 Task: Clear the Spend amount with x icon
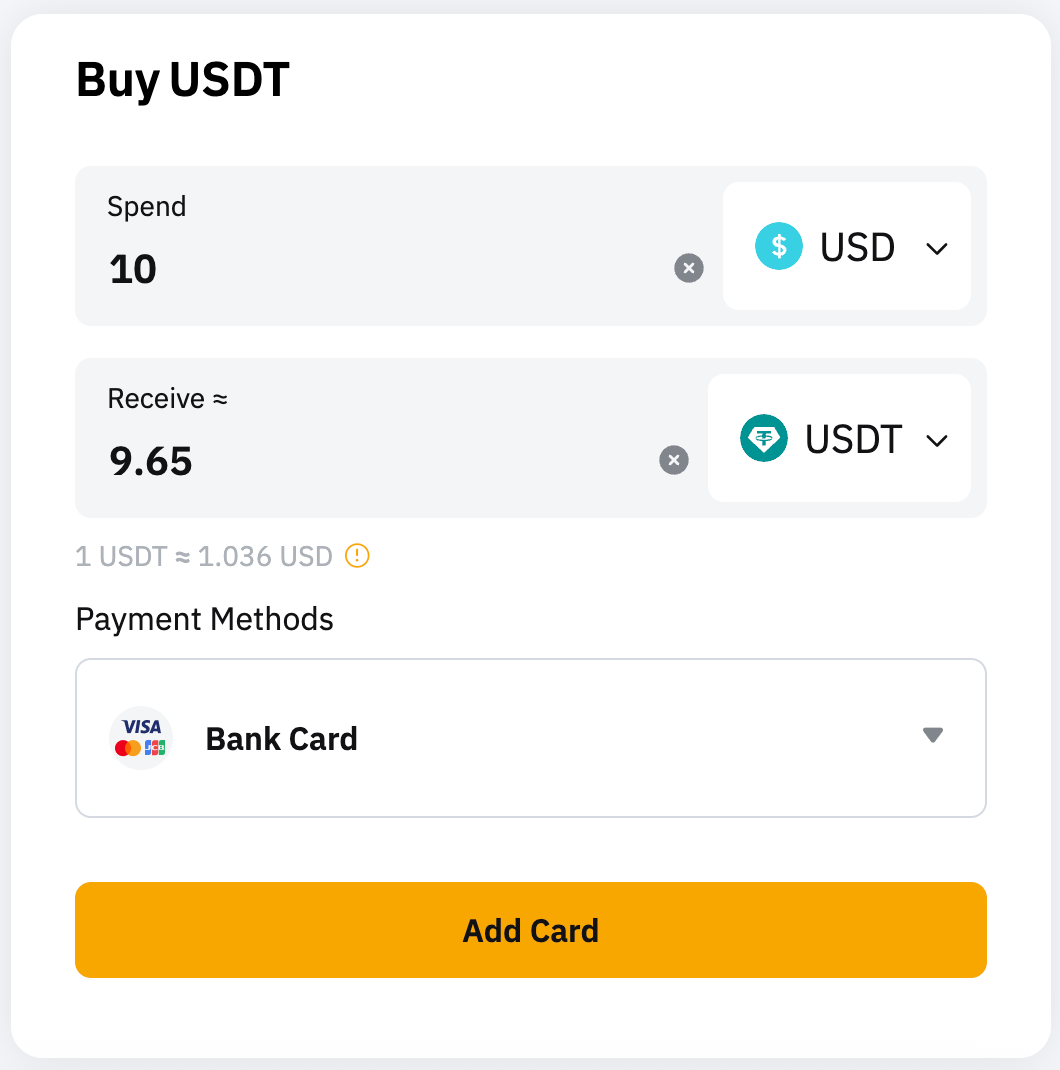pos(689,268)
